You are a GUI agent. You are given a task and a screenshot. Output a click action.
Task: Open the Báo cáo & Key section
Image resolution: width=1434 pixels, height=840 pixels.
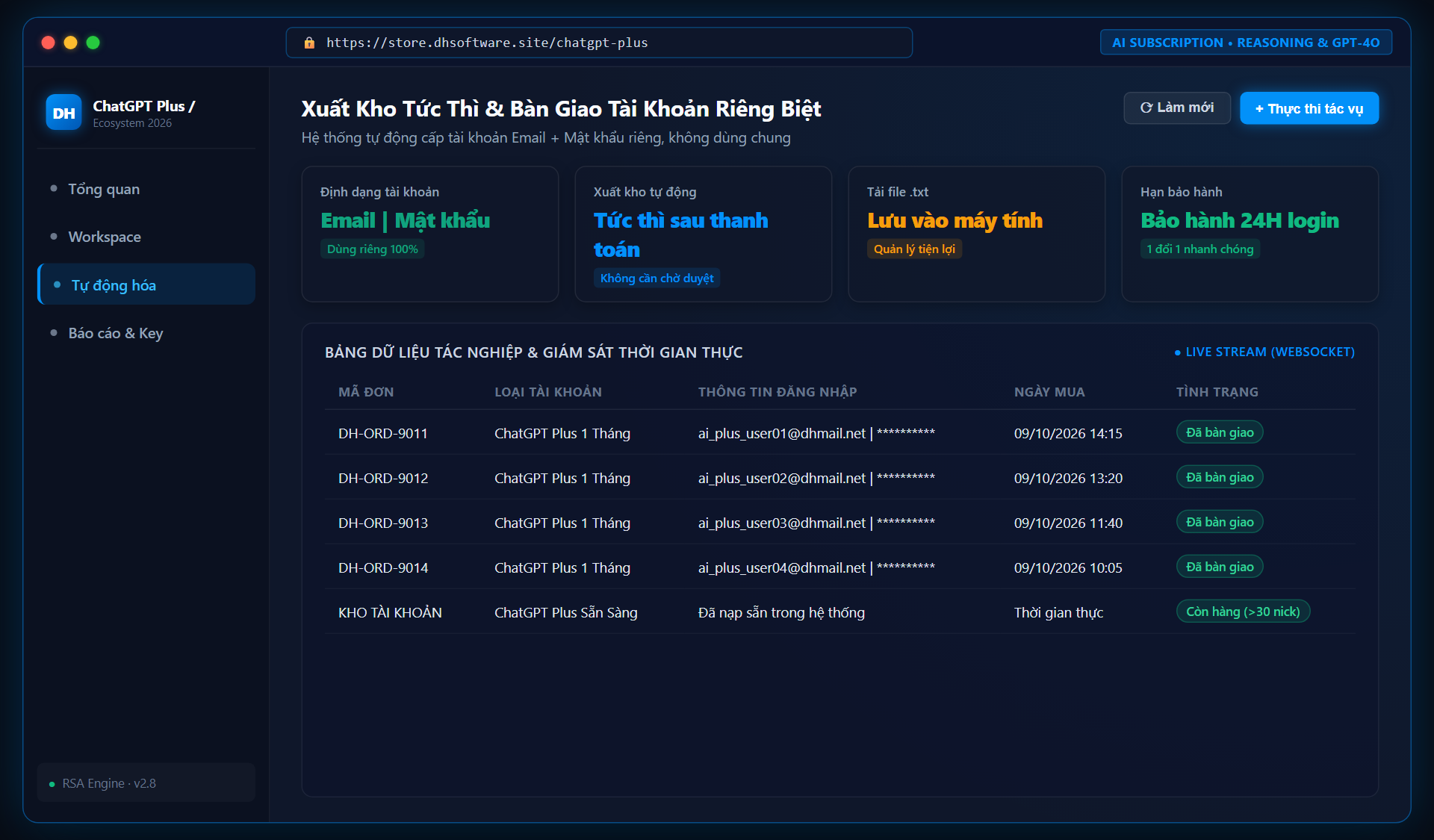(146, 333)
